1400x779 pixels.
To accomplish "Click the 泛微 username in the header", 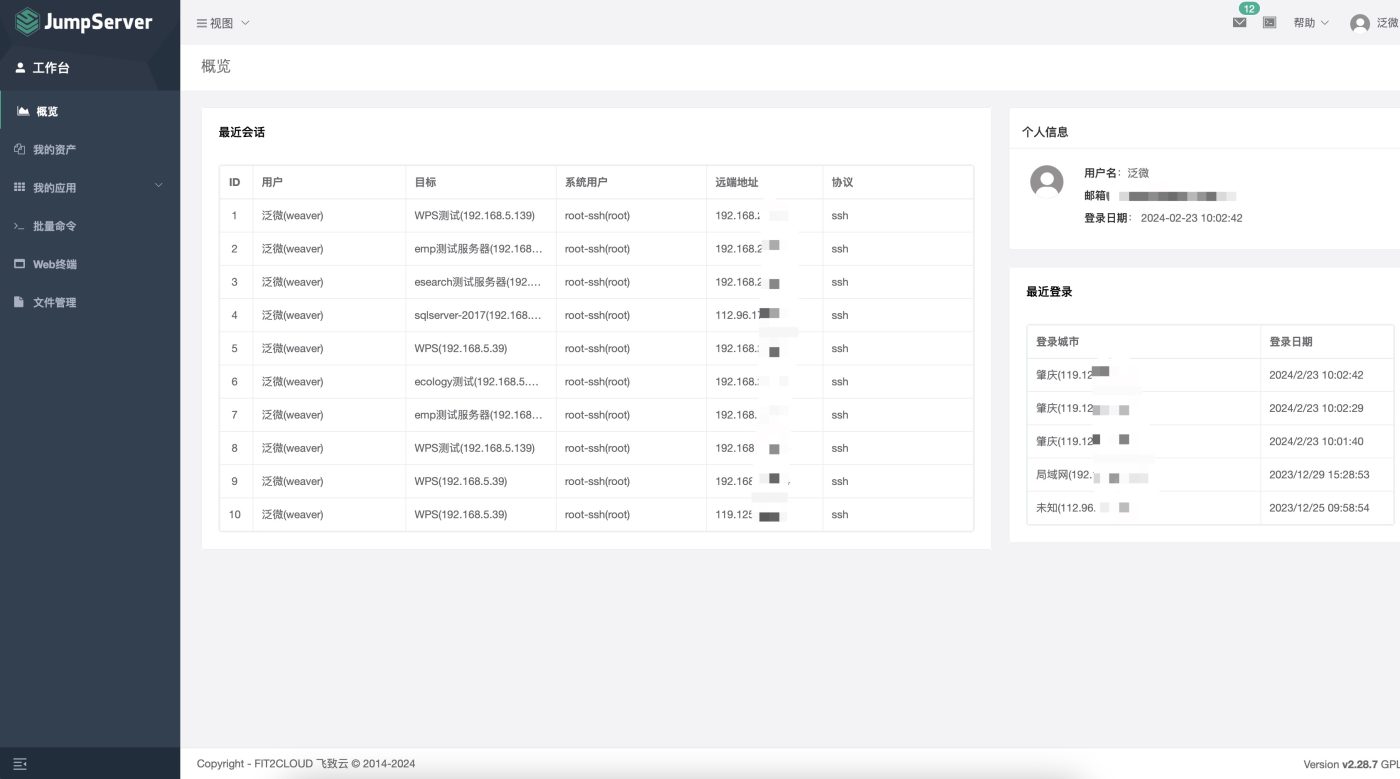I will click(1387, 23).
